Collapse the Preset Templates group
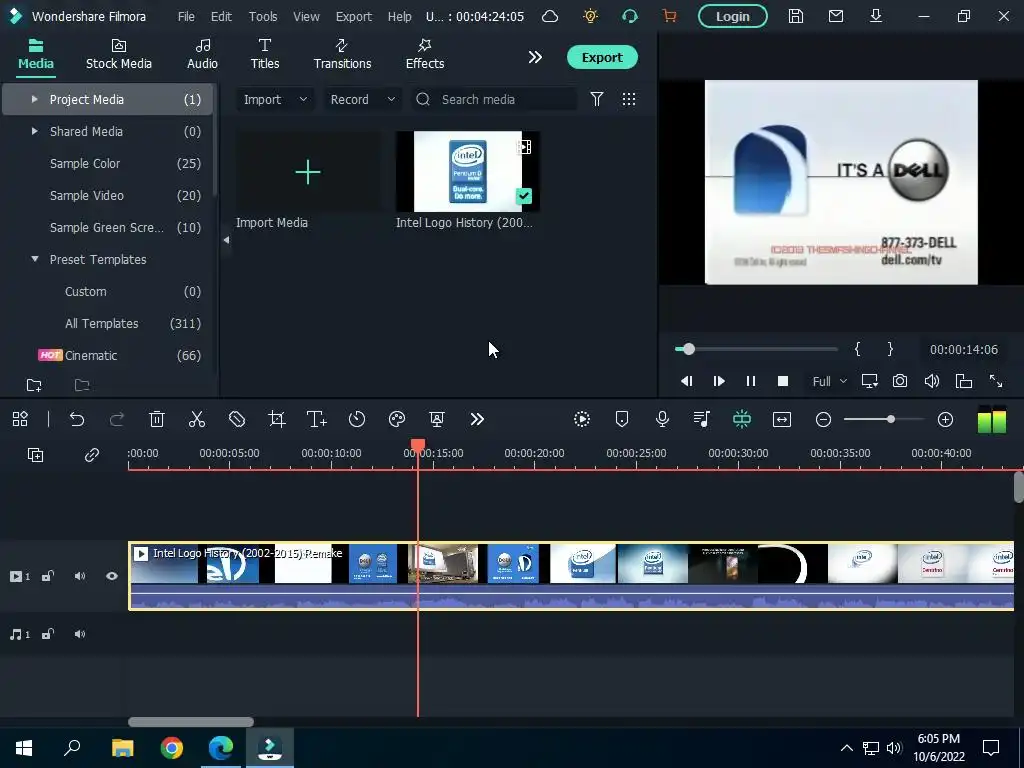The width and height of the screenshot is (1024, 768). pos(35,259)
